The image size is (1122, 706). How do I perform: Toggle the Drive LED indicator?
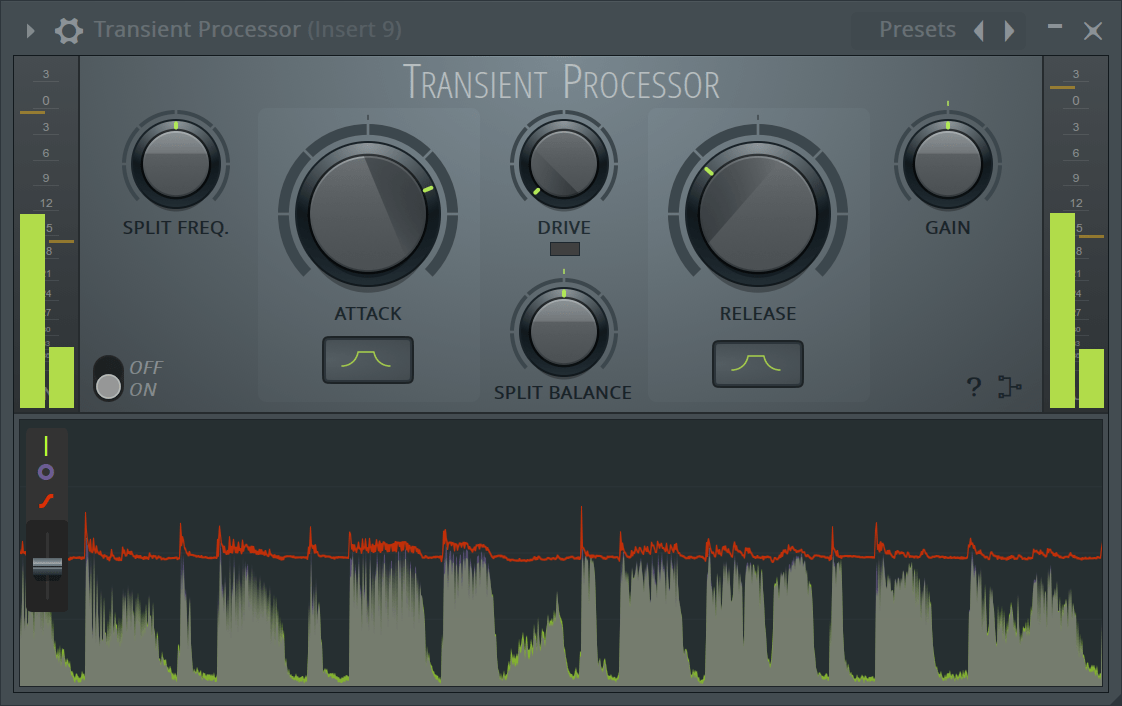tap(564, 249)
